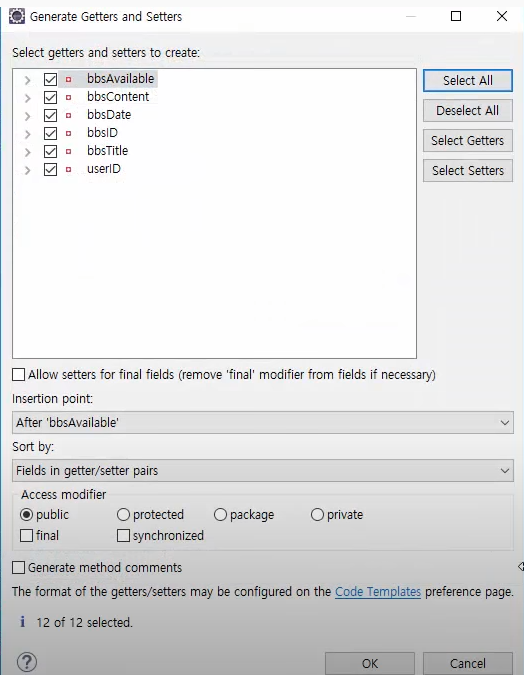Uncheck the bbsAvailable checkbox
The width and height of the screenshot is (524, 675).
pos(50,80)
